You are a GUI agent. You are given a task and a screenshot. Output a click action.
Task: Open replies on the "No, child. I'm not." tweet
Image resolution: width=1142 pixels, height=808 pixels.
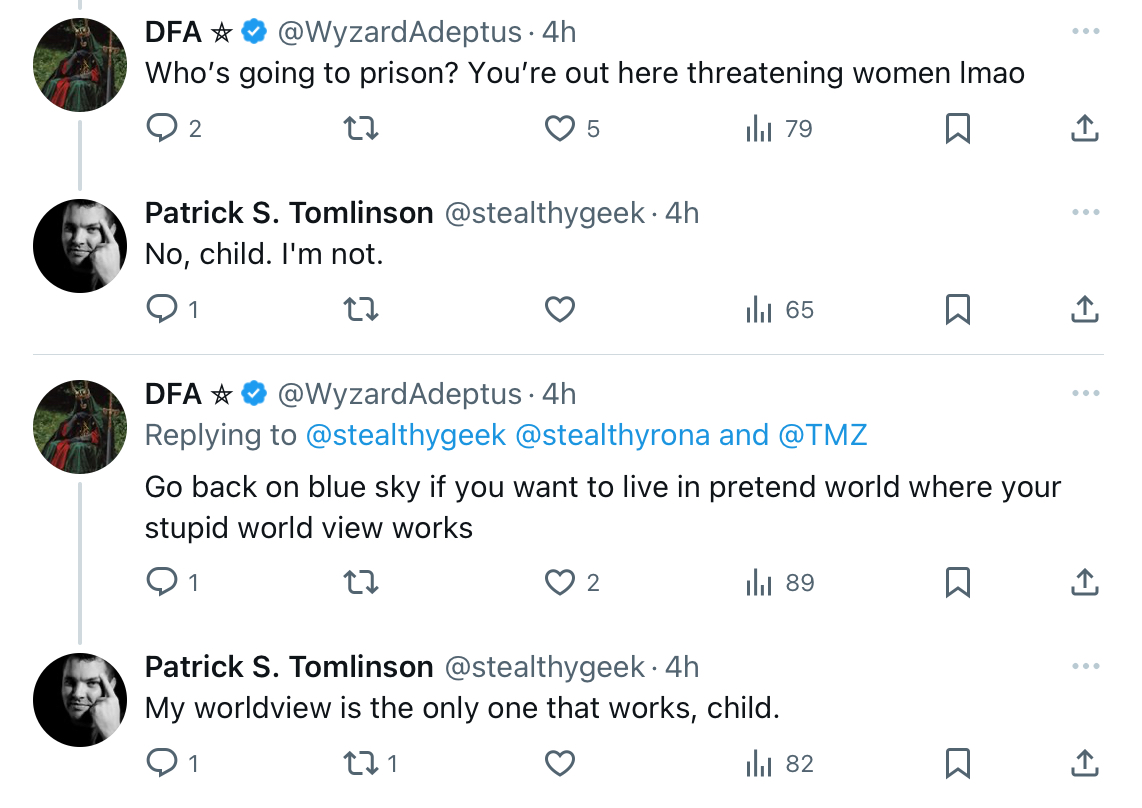coord(162,310)
